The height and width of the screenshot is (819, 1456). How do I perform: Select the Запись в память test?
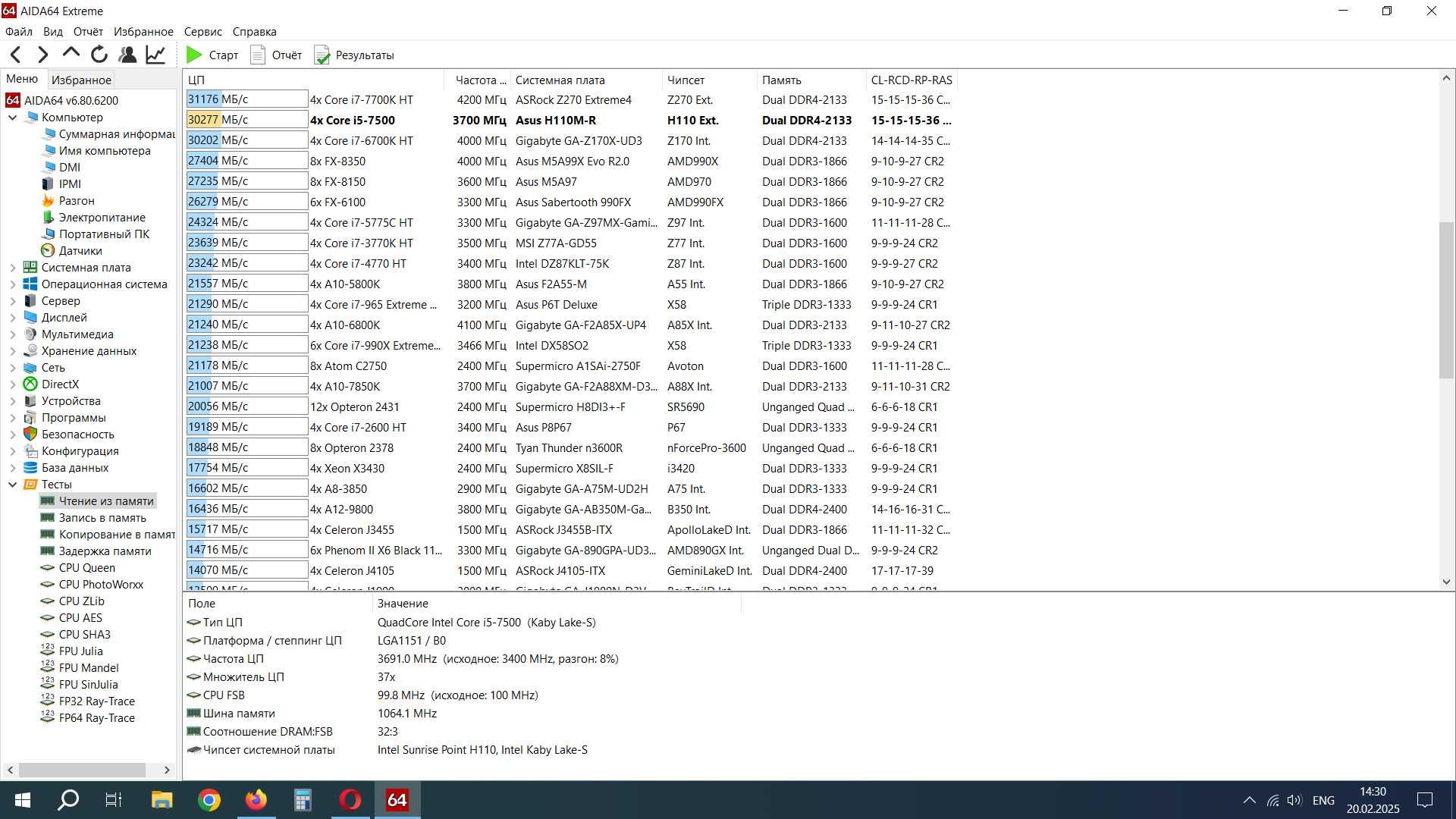tap(93, 518)
